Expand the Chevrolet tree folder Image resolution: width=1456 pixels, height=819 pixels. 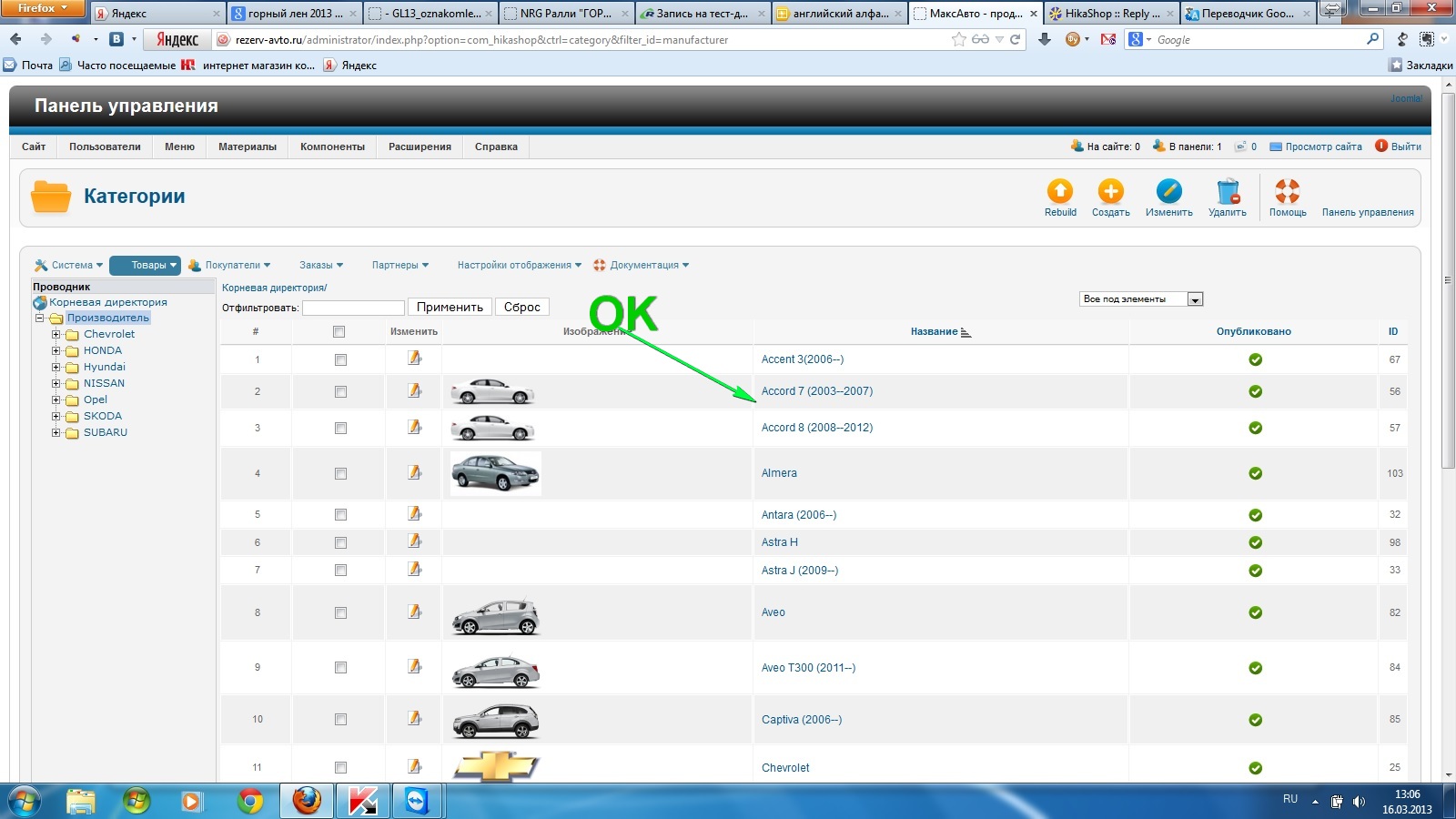pos(56,334)
